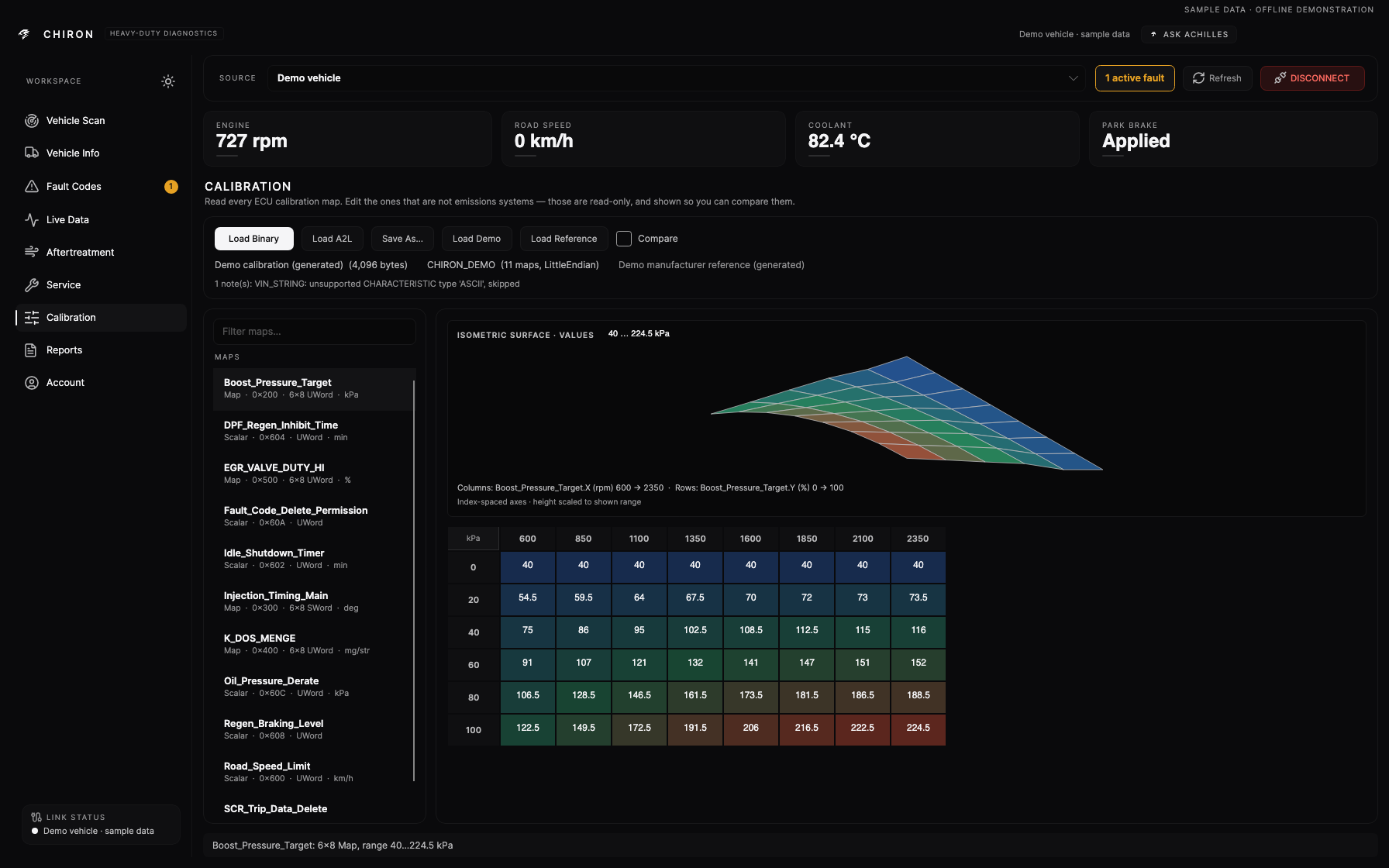Click the table cell with value 102.5

tap(695, 632)
